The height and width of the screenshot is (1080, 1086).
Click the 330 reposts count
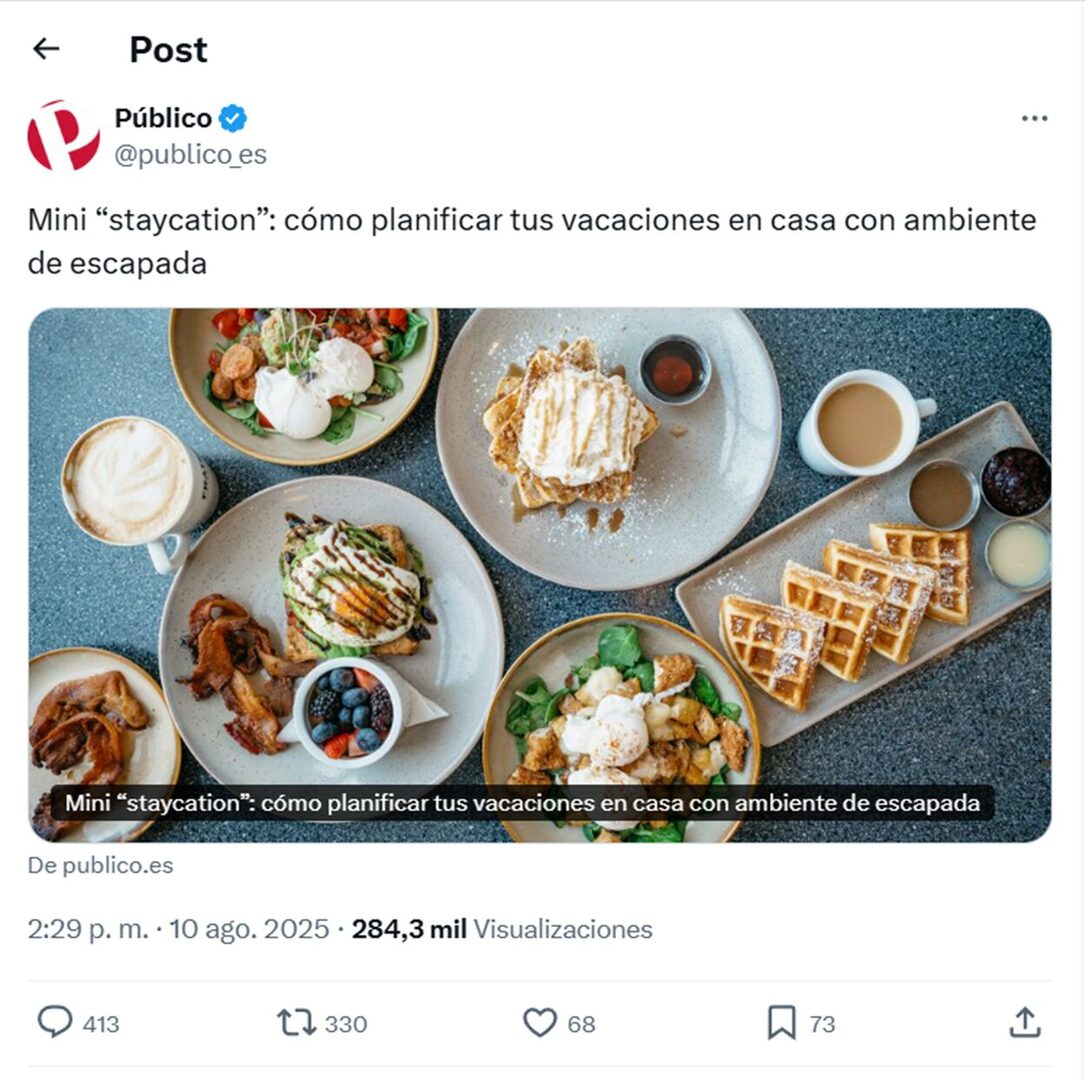[x=346, y=1024]
